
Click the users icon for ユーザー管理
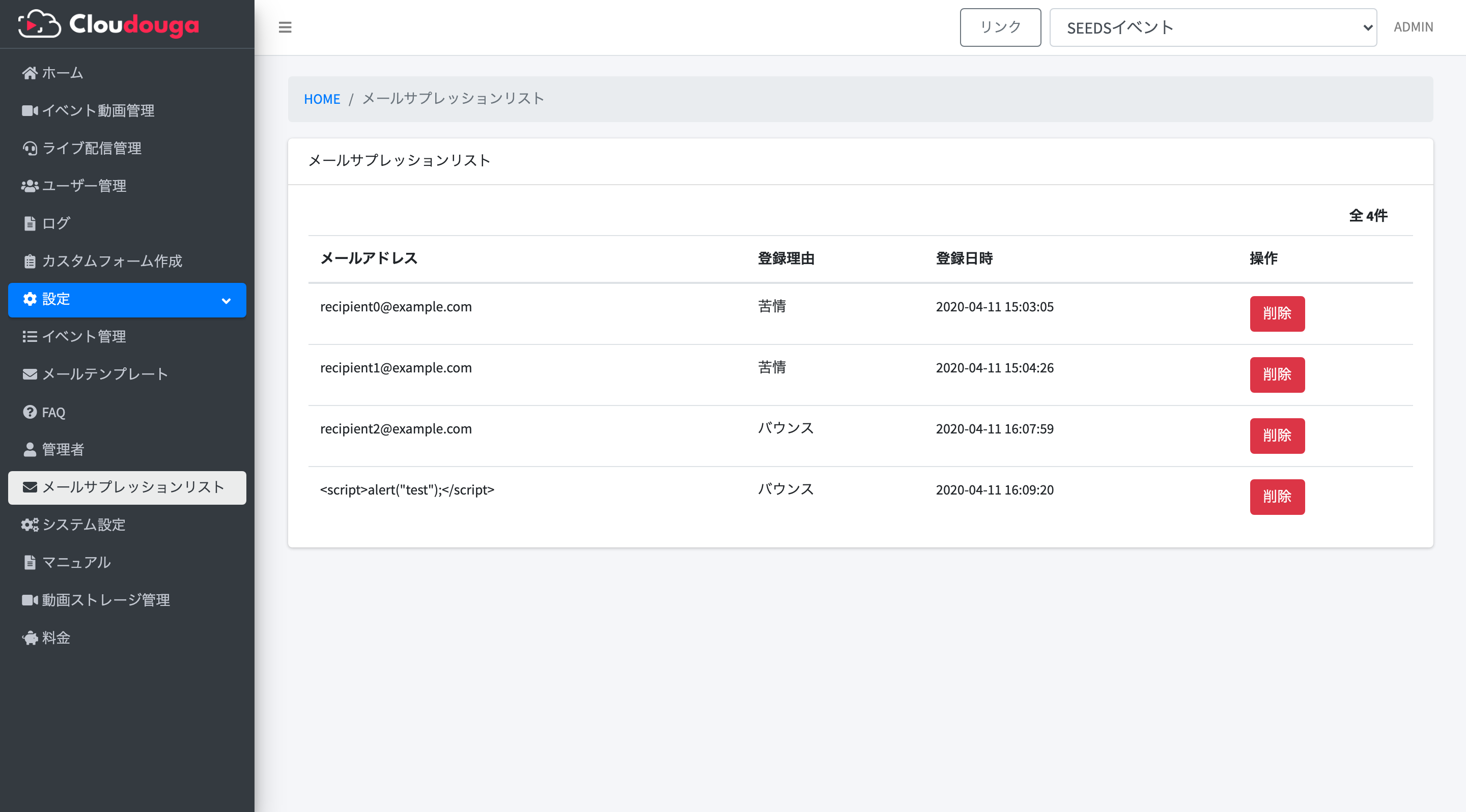tap(30, 185)
